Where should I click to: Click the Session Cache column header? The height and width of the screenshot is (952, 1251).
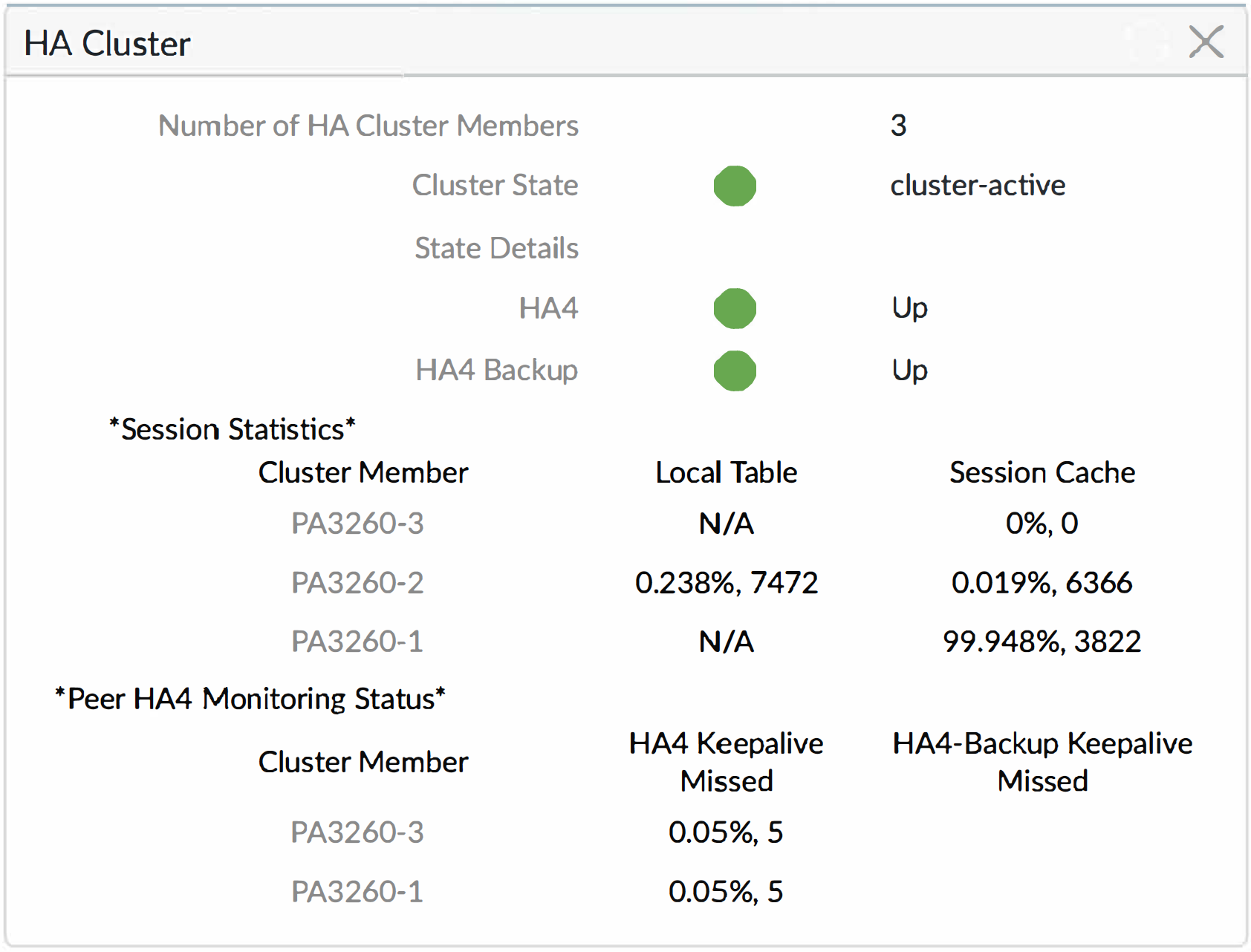1042,473
